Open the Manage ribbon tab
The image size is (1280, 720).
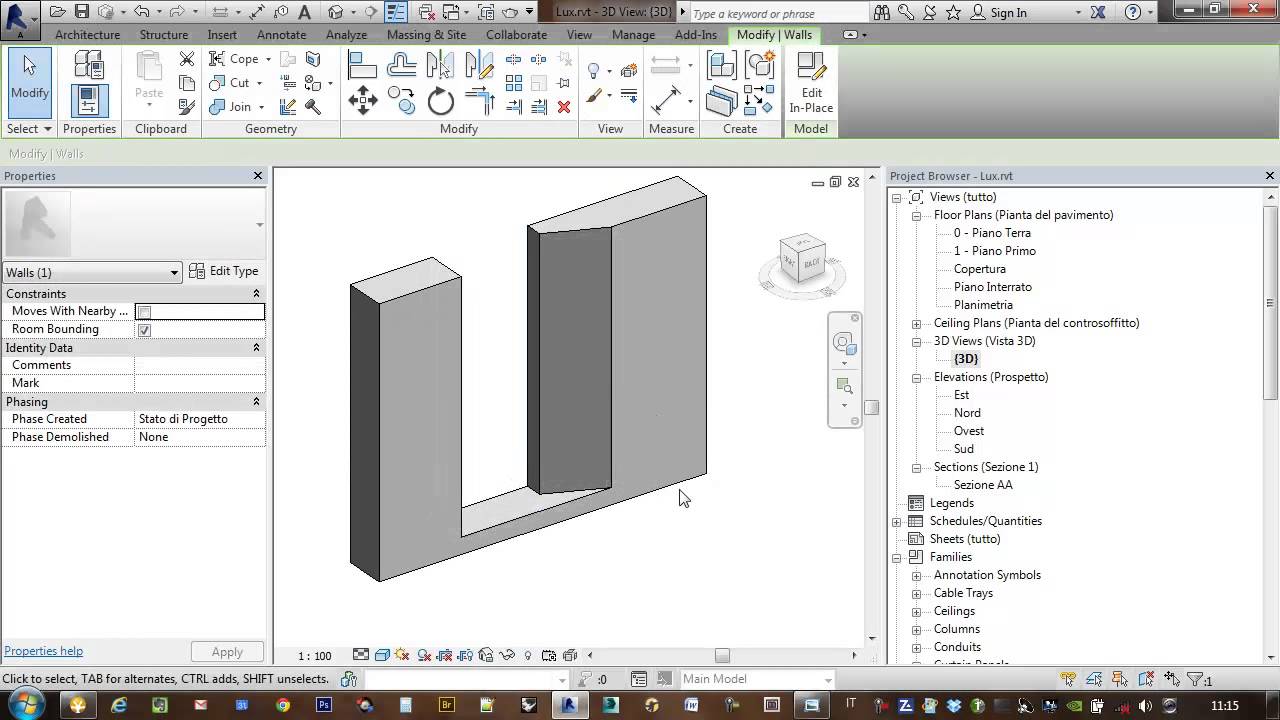pyautogui.click(x=633, y=34)
